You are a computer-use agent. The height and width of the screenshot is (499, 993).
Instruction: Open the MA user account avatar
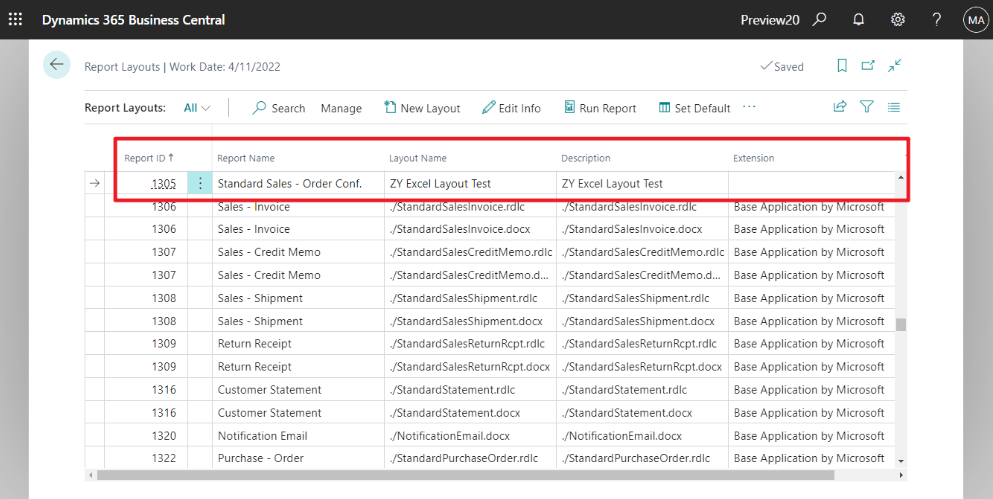975,20
